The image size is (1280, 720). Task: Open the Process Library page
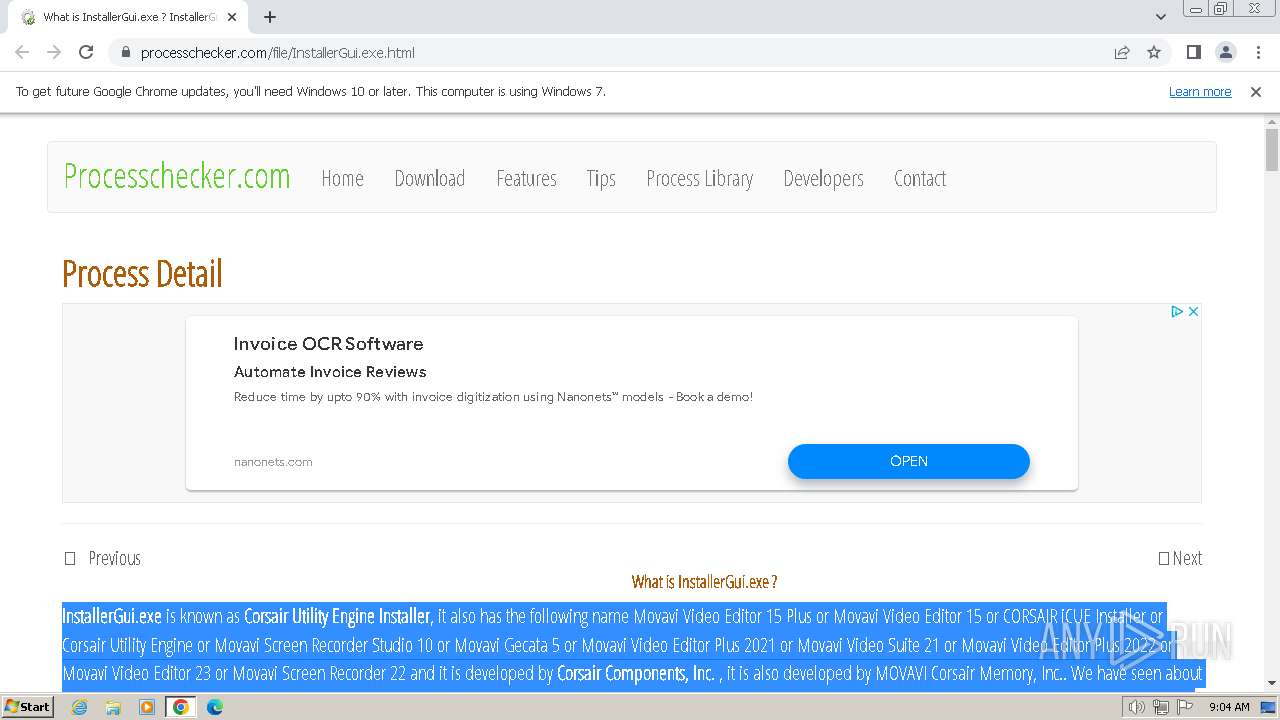pyautogui.click(x=699, y=178)
